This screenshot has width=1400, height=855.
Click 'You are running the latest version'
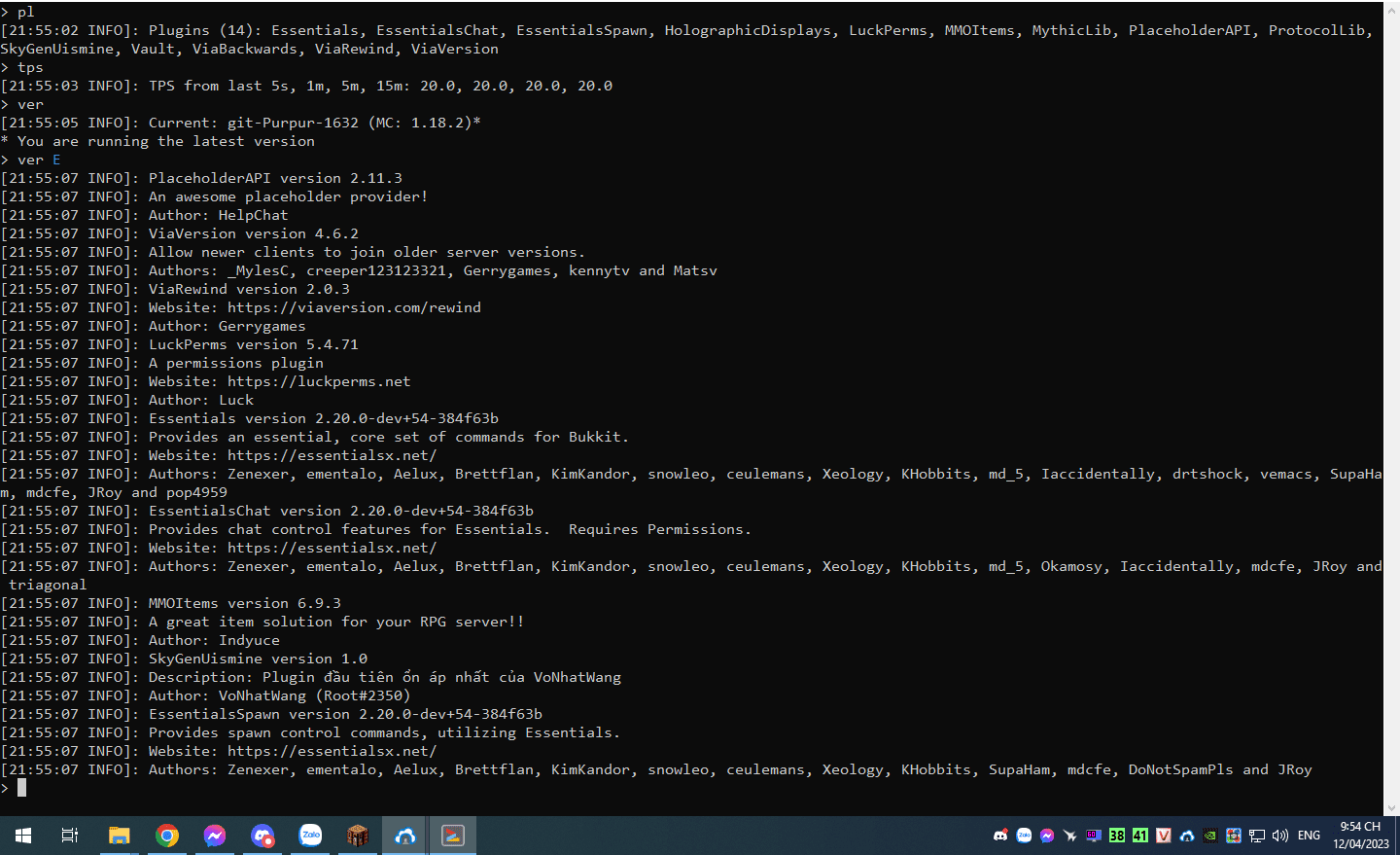pos(166,141)
